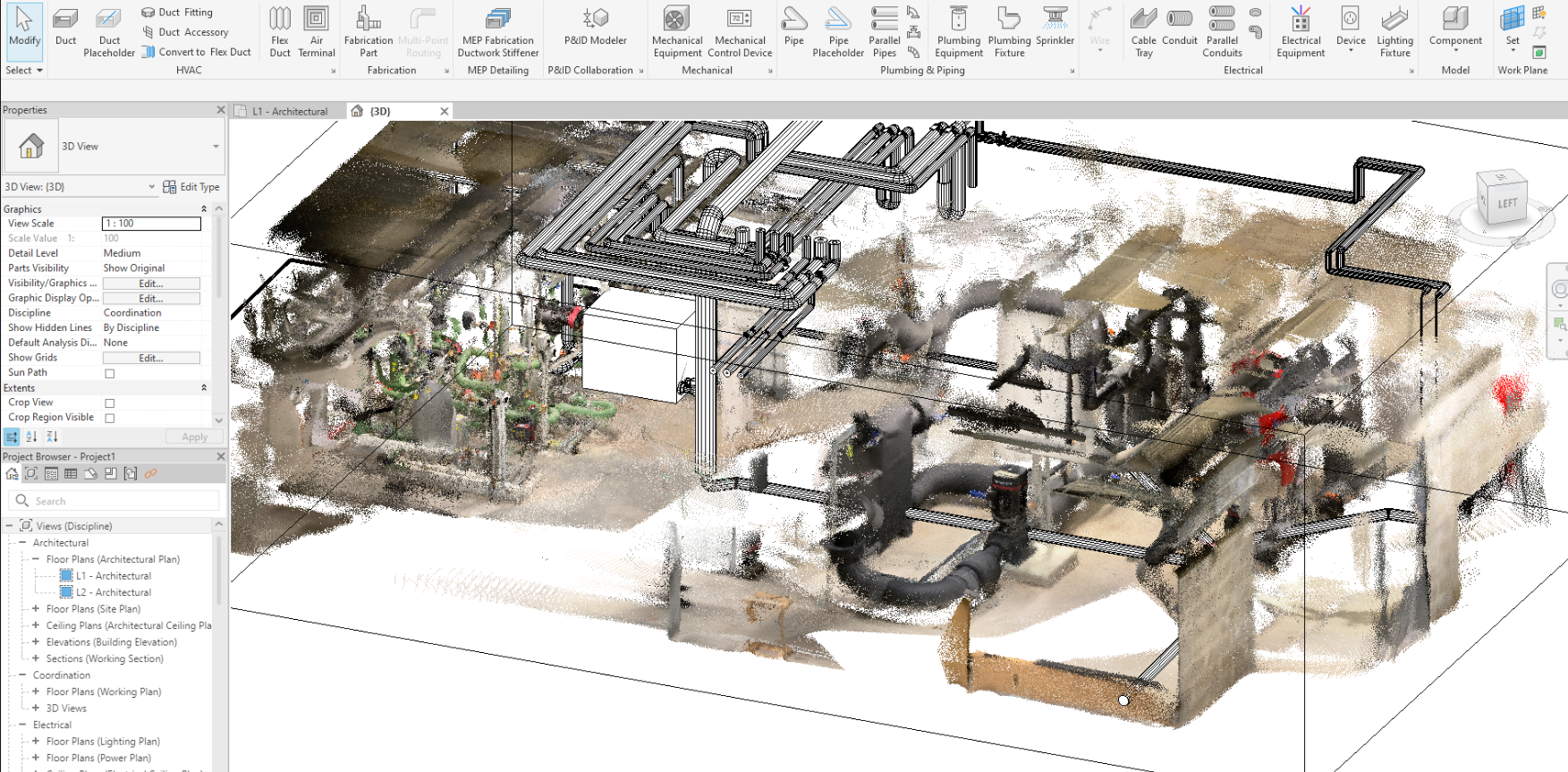The width and height of the screenshot is (1568, 772).
Task: Close the {3D} view tab
Action: point(444,111)
